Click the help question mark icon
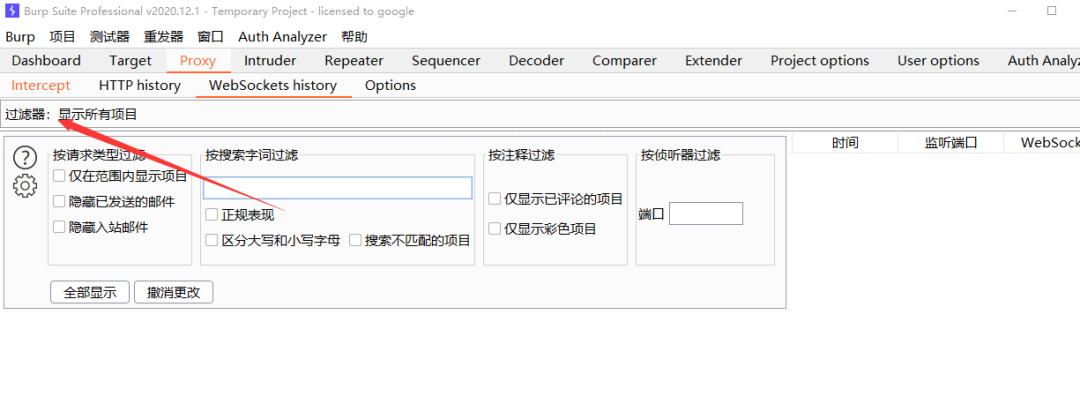 point(25,158)
